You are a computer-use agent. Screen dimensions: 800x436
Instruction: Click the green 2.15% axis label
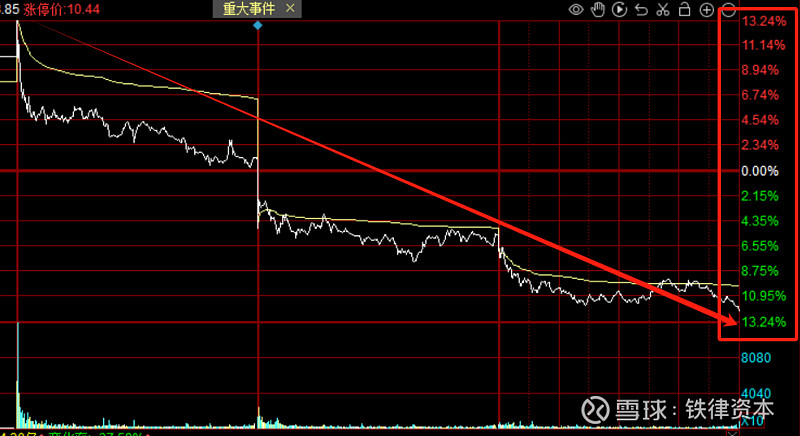[760, 196]
